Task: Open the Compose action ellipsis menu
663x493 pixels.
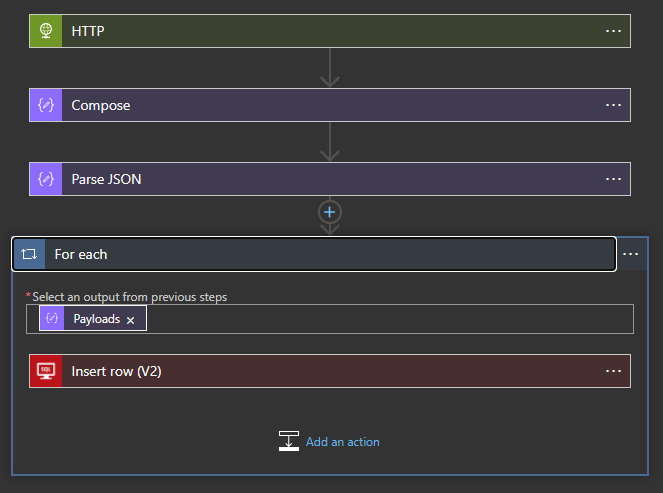Action: click(613, 105)
